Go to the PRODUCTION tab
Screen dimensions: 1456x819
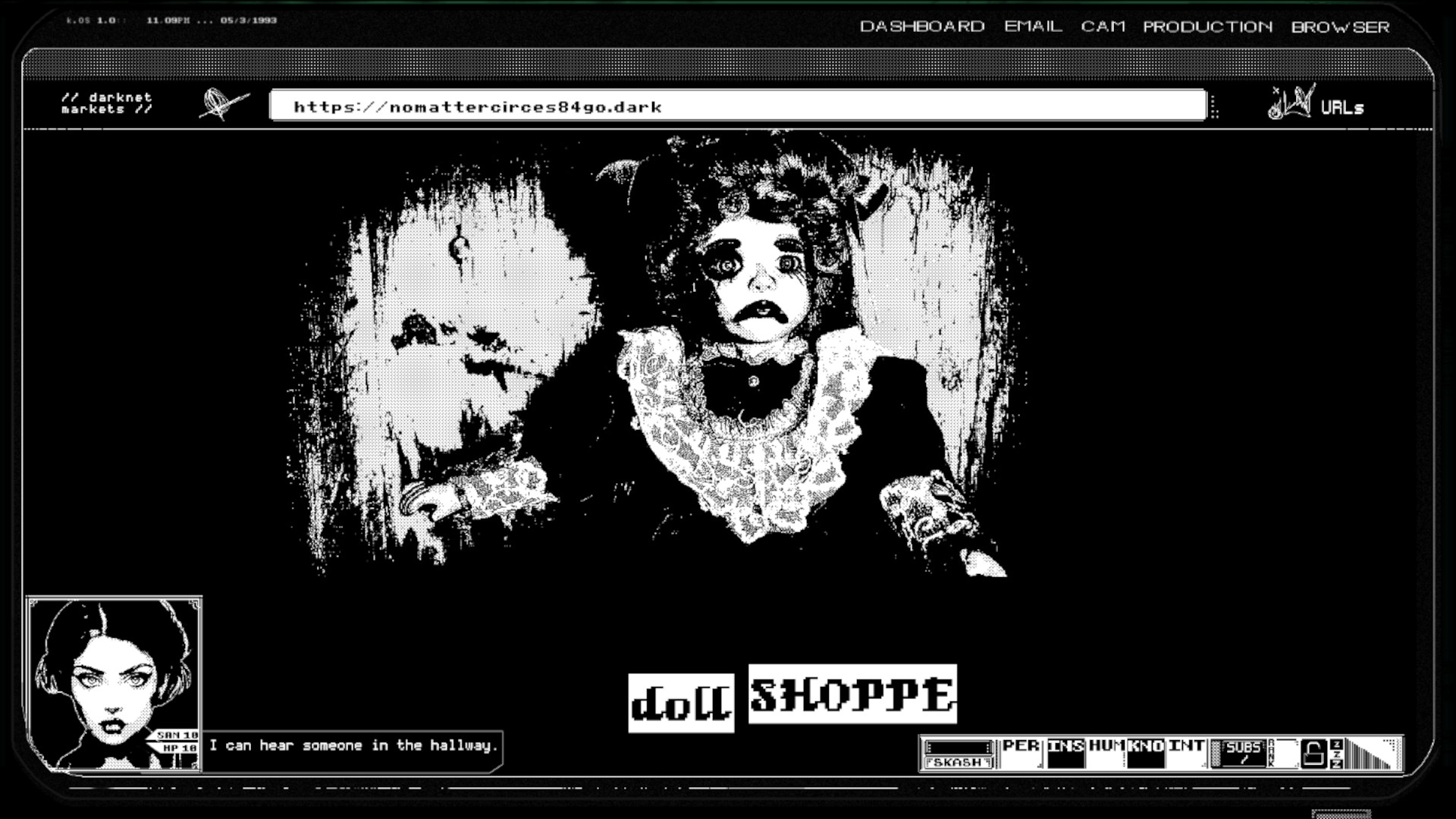1207,27
